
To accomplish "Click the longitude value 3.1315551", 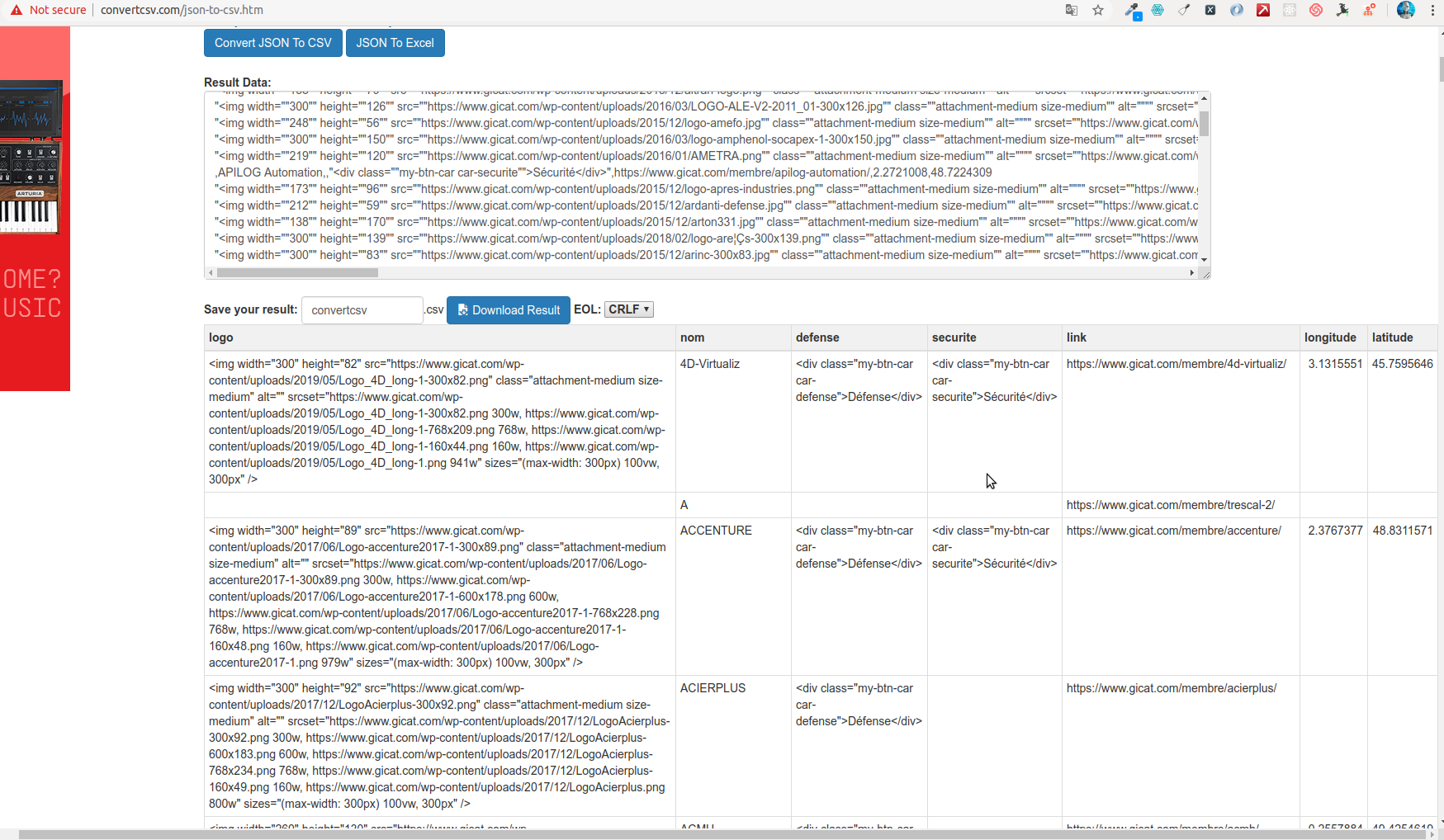I will click(x=1335, y=364).
